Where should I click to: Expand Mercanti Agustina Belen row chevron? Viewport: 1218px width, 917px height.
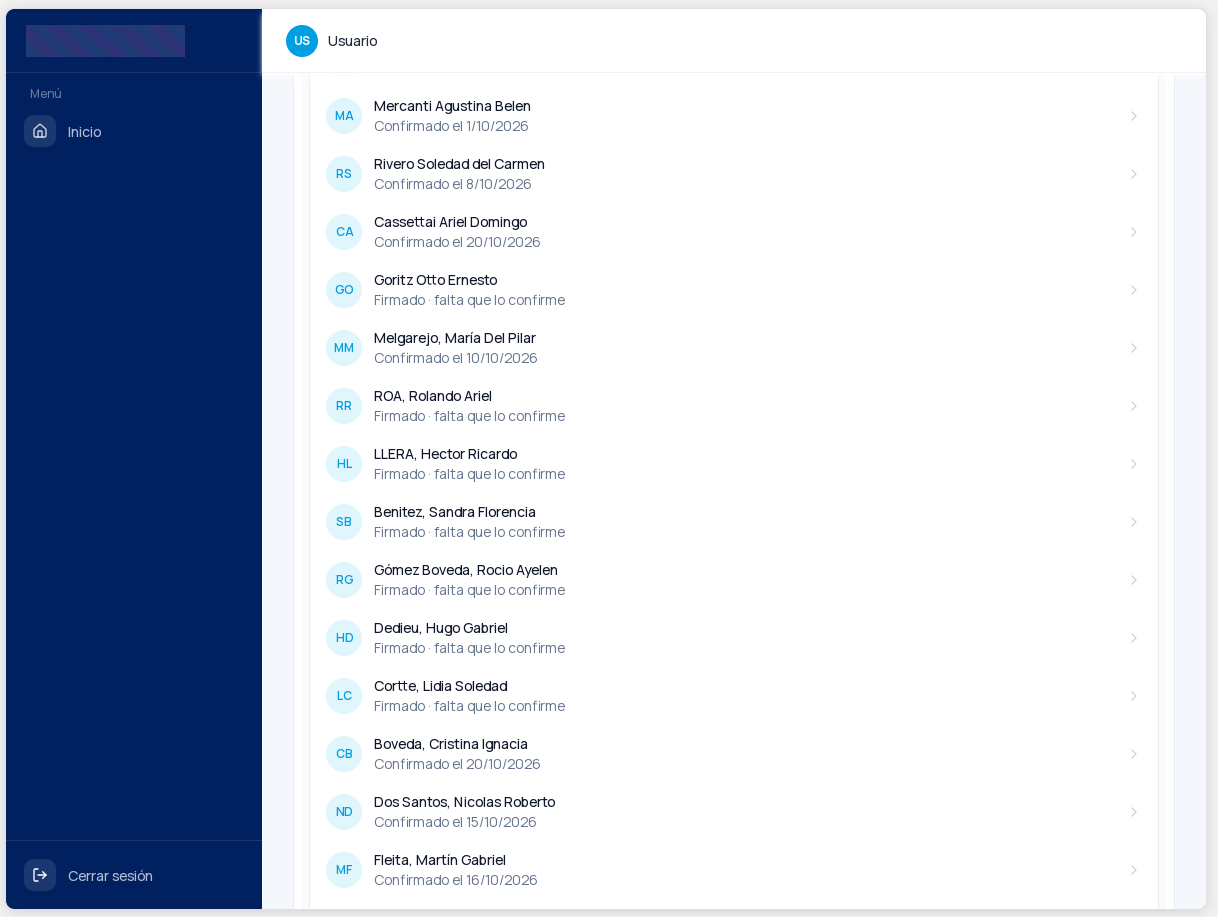[x=1134, y=116]
